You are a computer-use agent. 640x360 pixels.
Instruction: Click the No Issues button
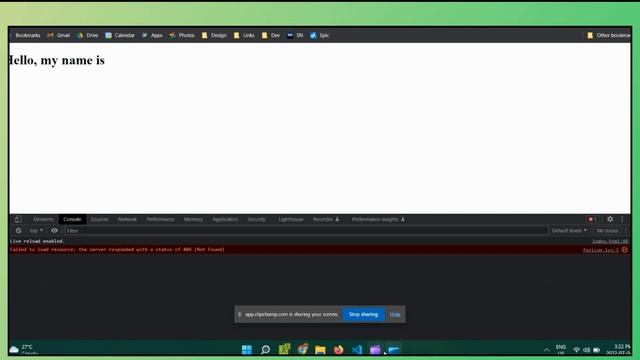[x=607, y=231]
